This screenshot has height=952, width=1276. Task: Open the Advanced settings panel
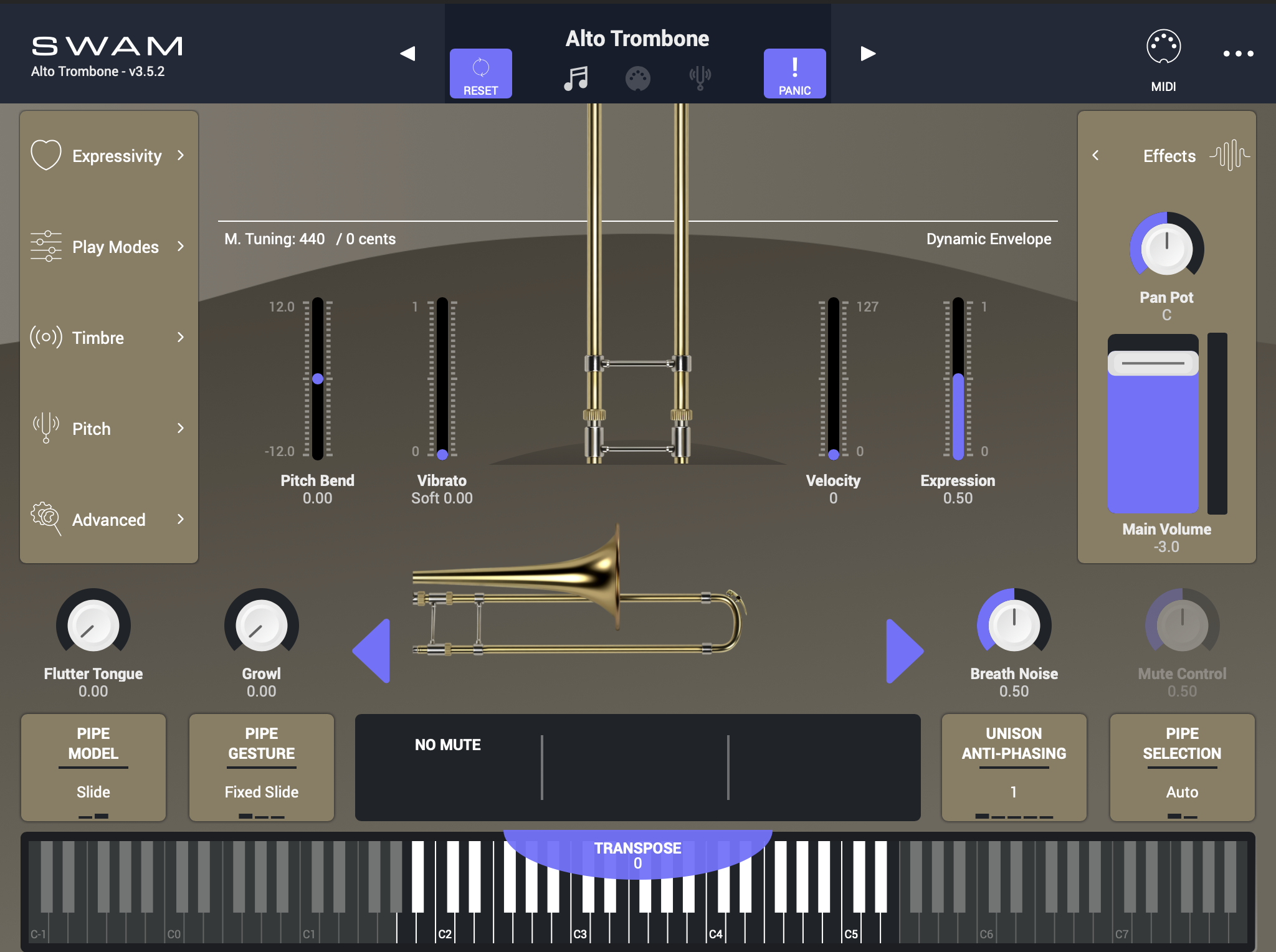[x=109, y=520]
